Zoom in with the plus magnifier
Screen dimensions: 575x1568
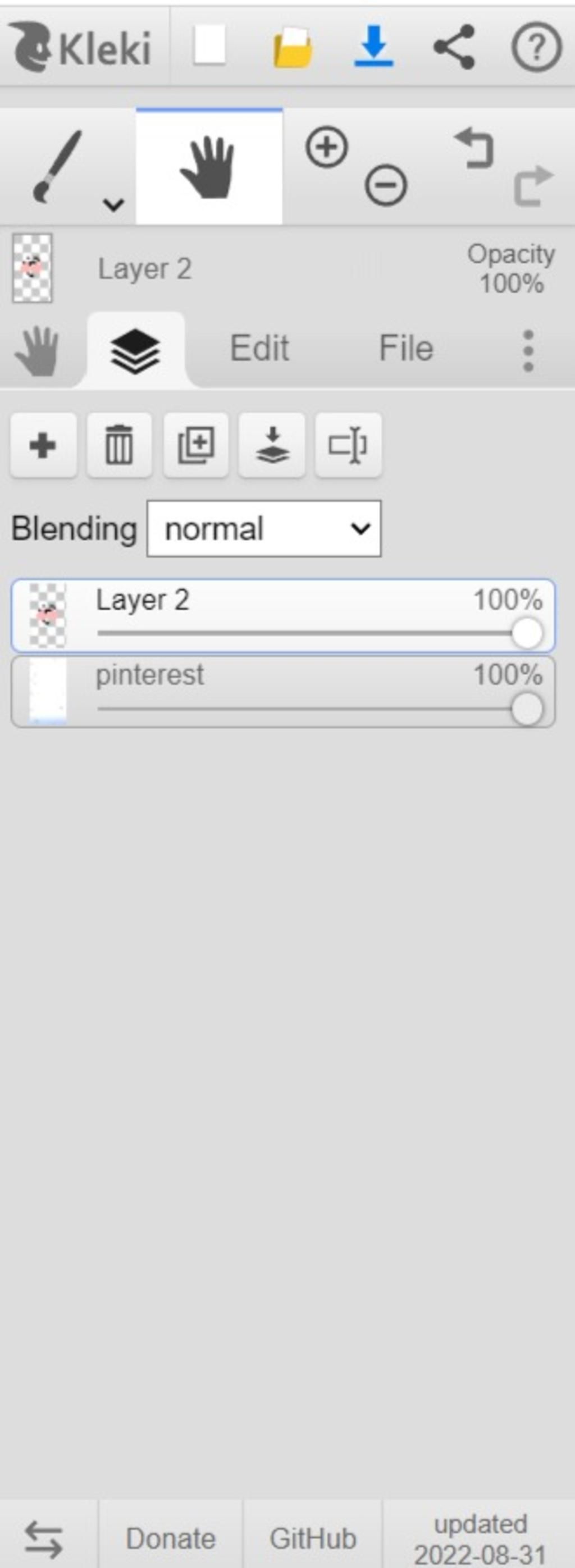point(326,147)
